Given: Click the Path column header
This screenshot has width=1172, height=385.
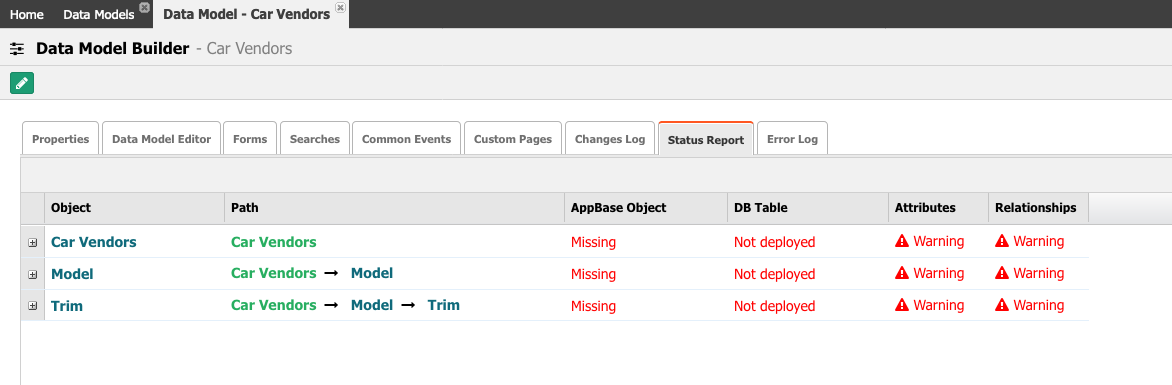Looking at the screenshot, I should coord(395,208).
